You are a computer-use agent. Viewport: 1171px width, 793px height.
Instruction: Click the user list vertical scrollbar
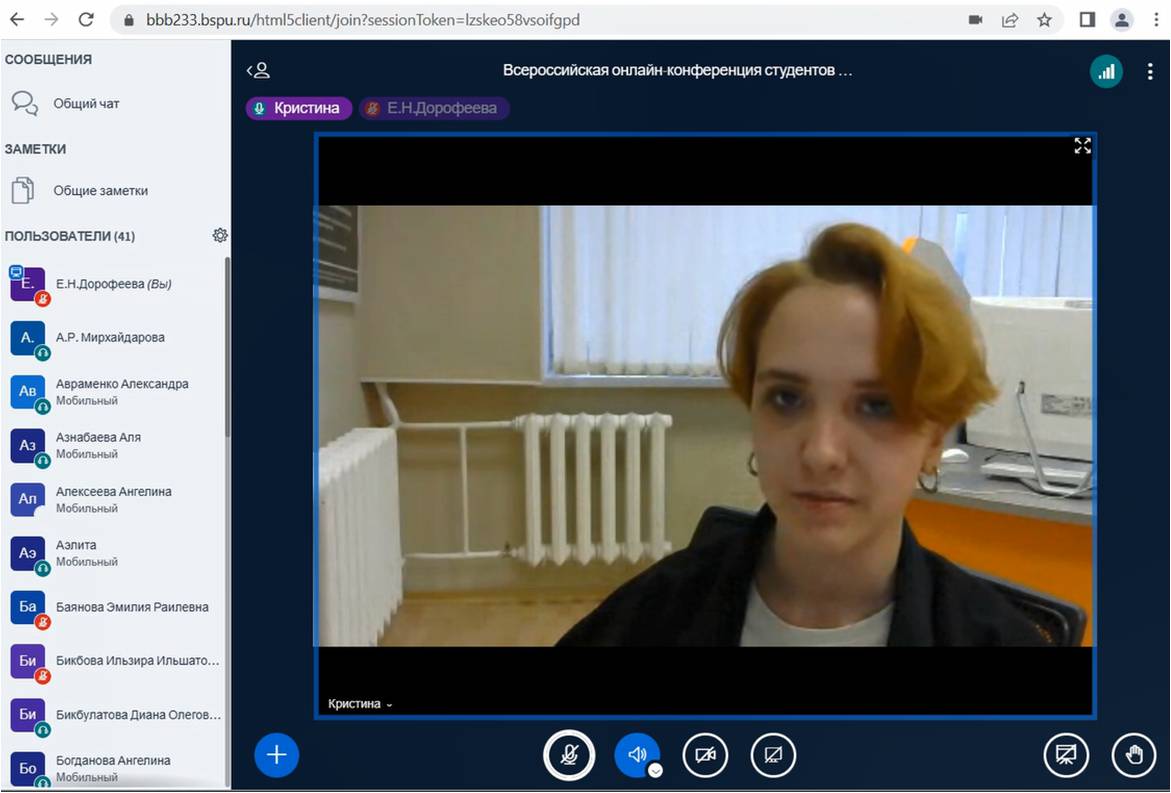click(x=227, y=350)
